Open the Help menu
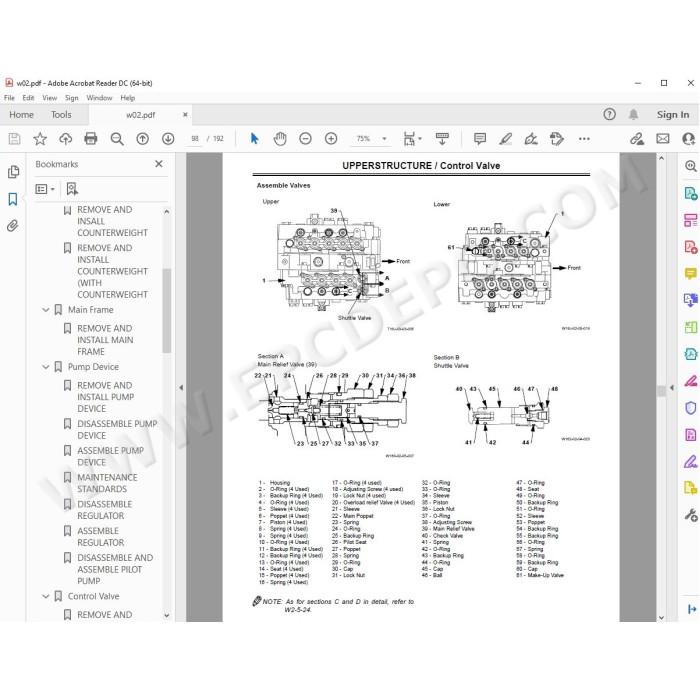 coord(128,98)
